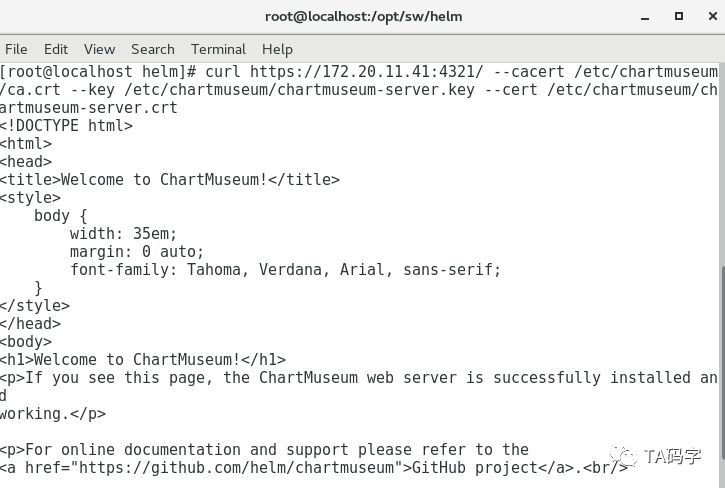Click the '</head>' line
The height and width of the screenshot is (488, 725).
click(x=30, y=324)
